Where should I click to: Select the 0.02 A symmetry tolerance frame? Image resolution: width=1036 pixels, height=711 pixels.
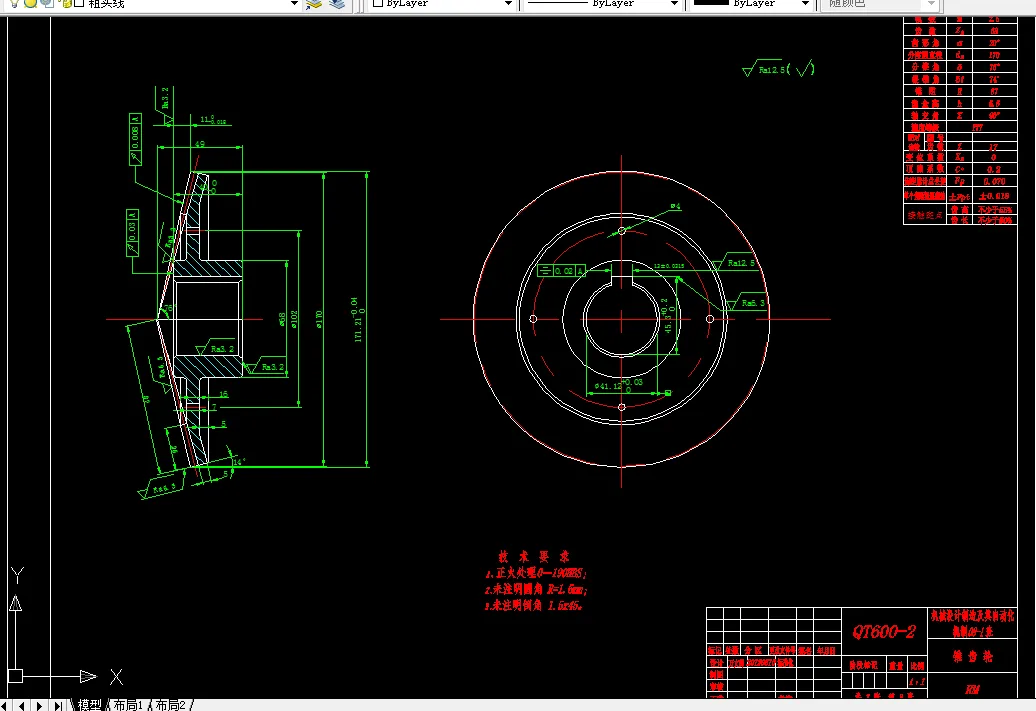[x=562, y=271]
